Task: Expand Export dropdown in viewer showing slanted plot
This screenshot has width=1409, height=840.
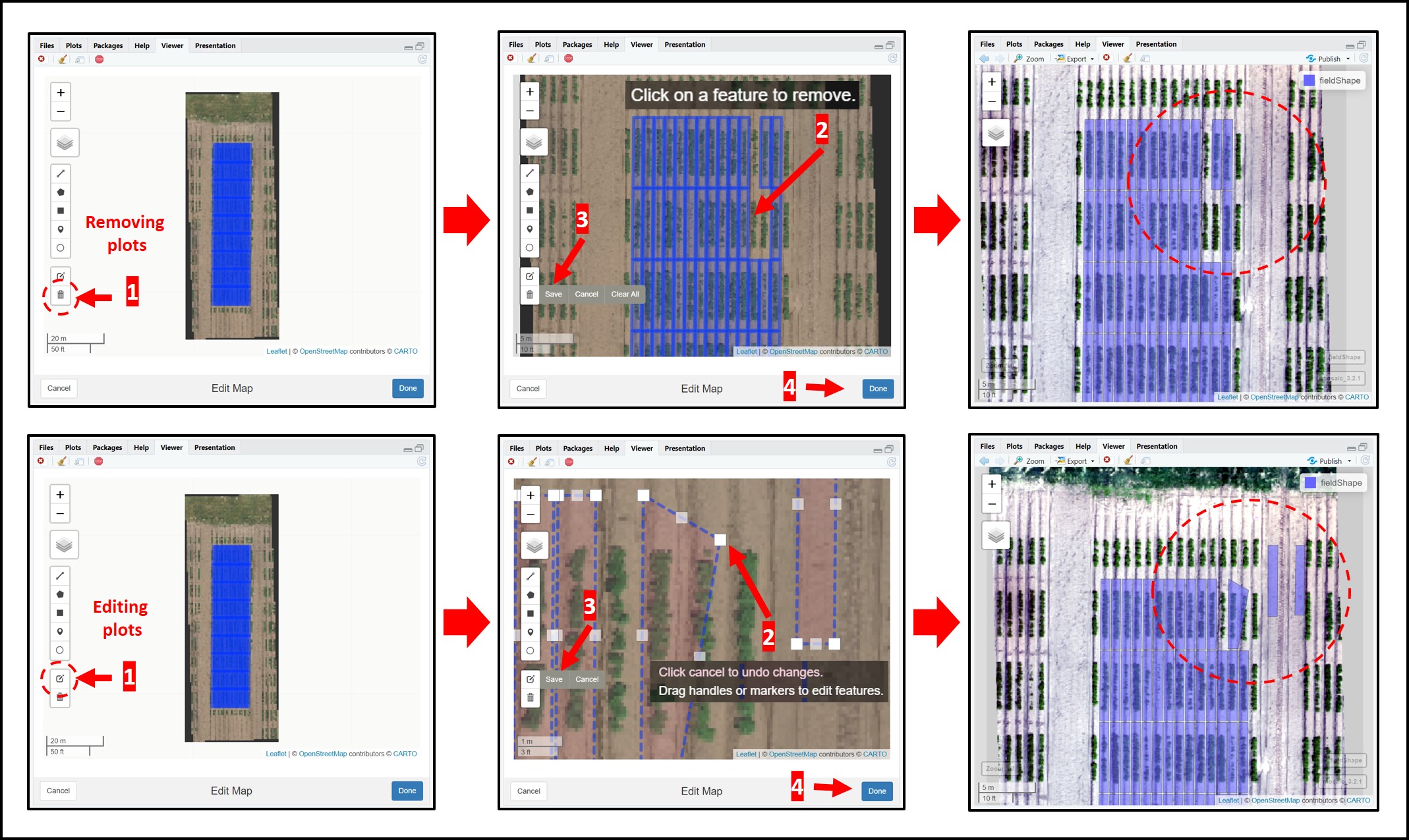Action: (1076, 461)
